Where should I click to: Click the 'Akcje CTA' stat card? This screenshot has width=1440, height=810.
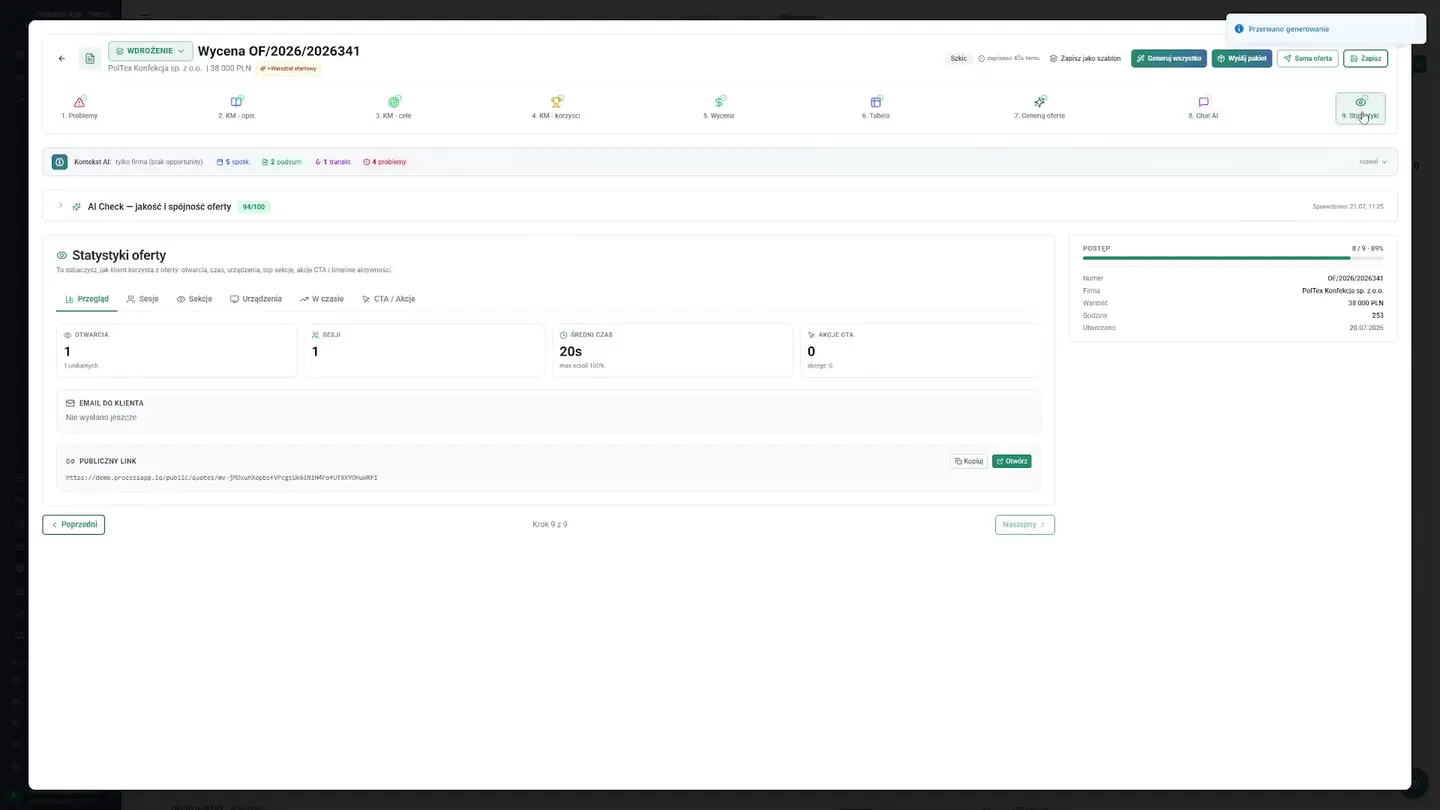(921, 350)
